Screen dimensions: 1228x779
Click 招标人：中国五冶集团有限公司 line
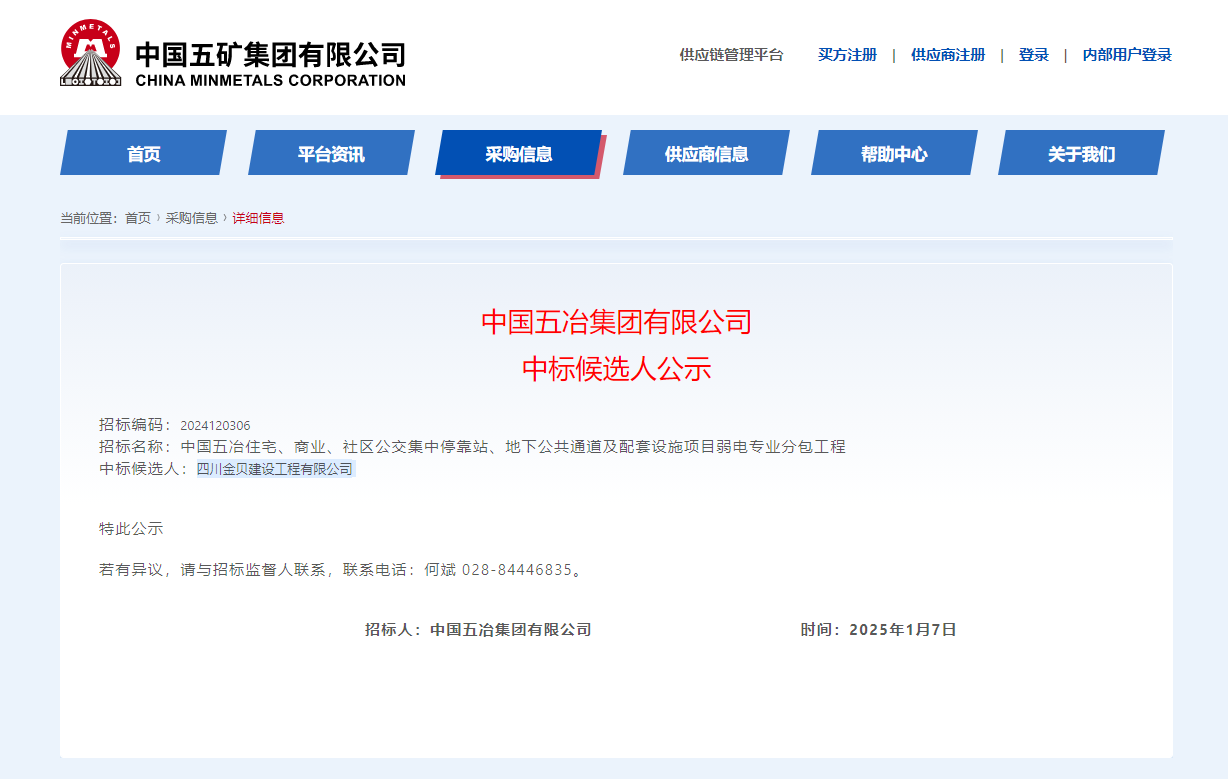[478, 630]
